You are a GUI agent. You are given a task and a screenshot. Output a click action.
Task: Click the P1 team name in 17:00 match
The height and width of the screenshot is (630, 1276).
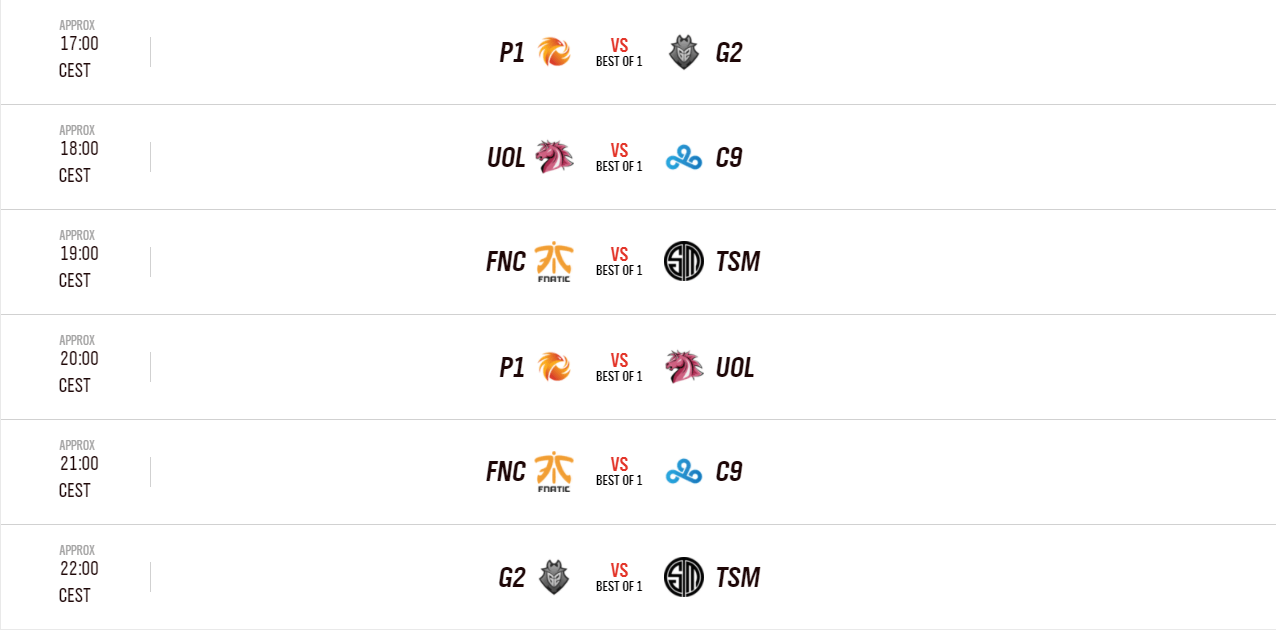click(x=512, y=53)
